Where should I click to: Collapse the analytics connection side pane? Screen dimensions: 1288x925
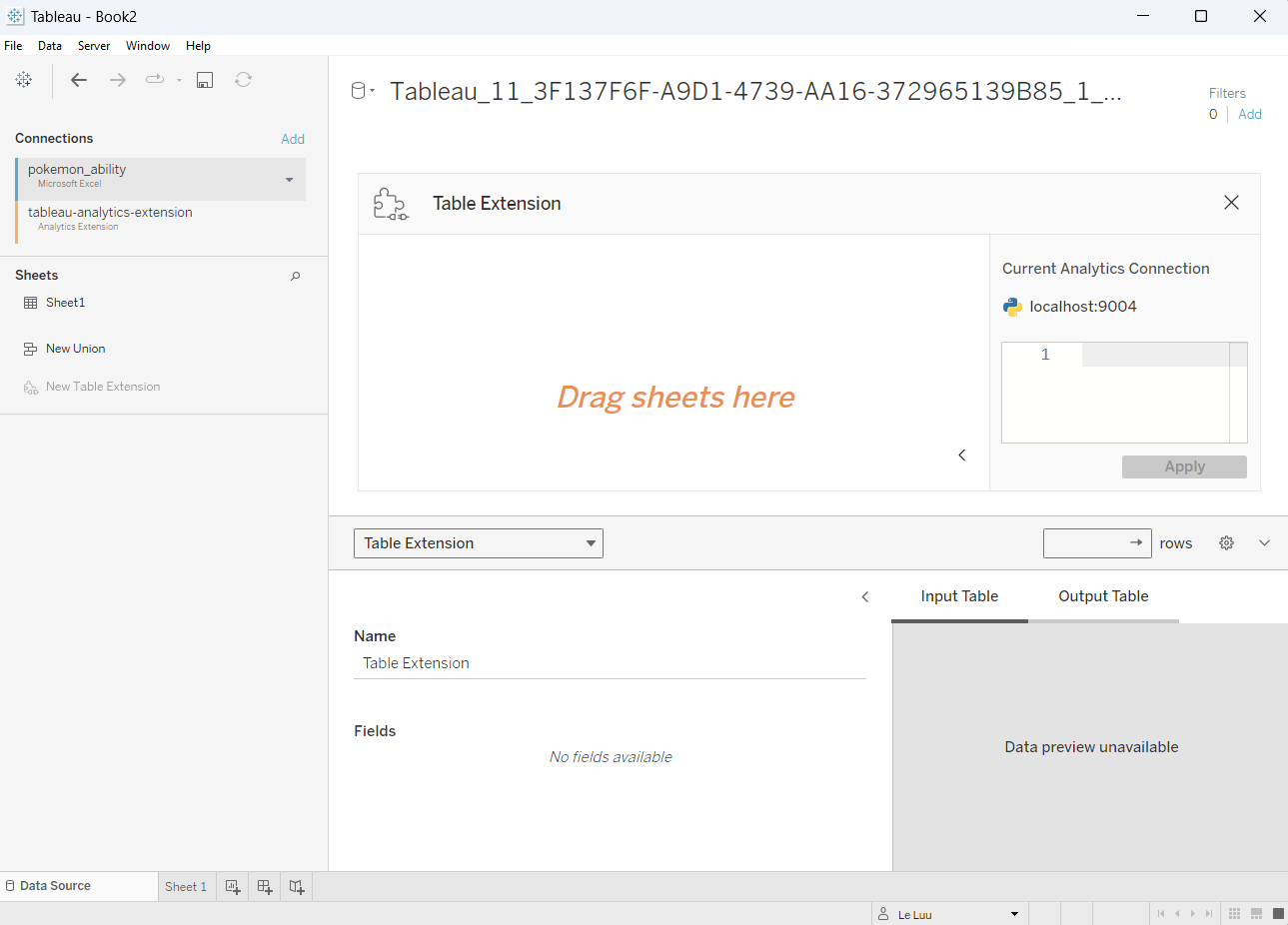pyautogui.click(x=962, y=456)
